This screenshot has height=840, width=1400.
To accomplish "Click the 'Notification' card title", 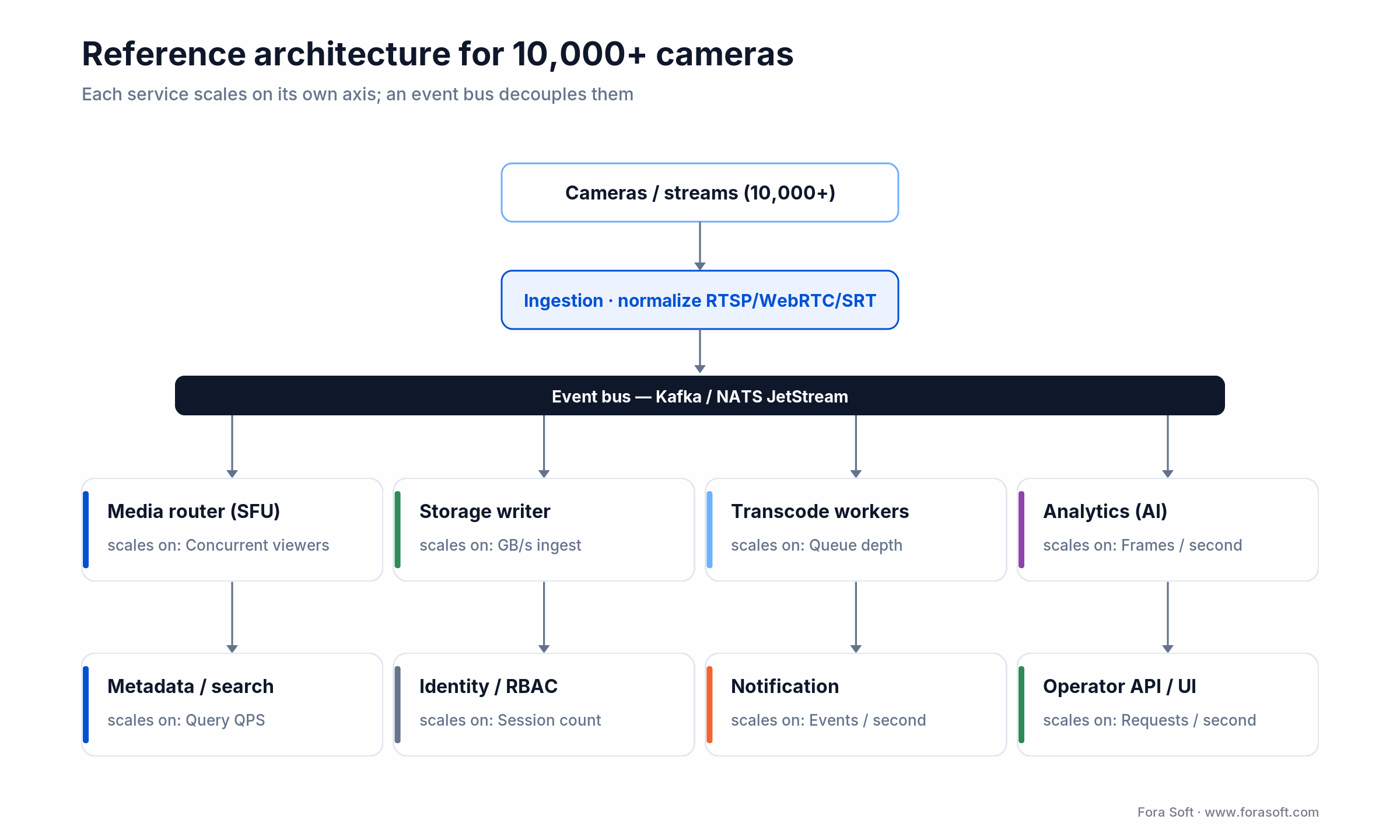I will pos(785,686).
